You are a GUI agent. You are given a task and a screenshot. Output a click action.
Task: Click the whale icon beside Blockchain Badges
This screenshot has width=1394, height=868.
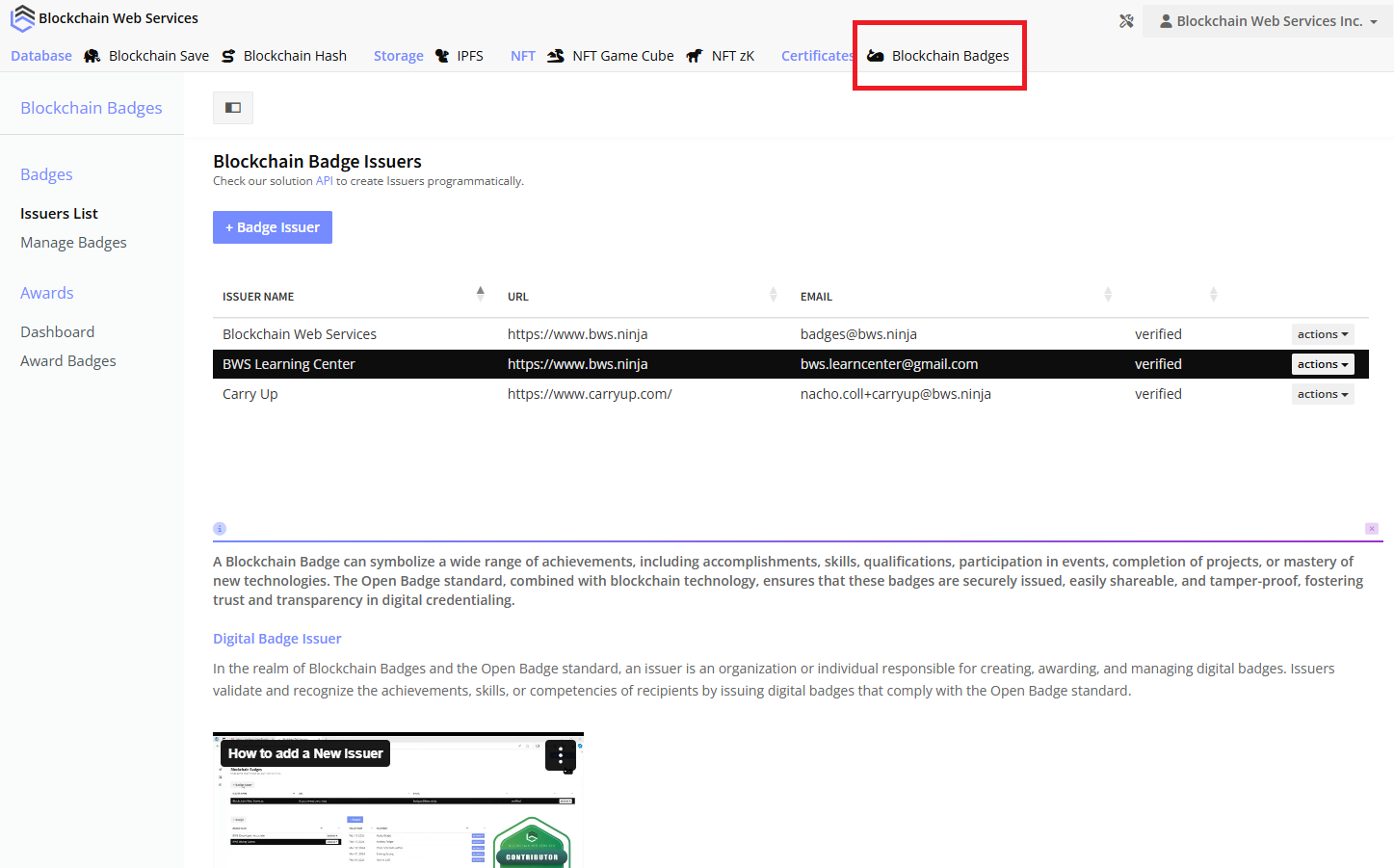click(x=876, y=56)
